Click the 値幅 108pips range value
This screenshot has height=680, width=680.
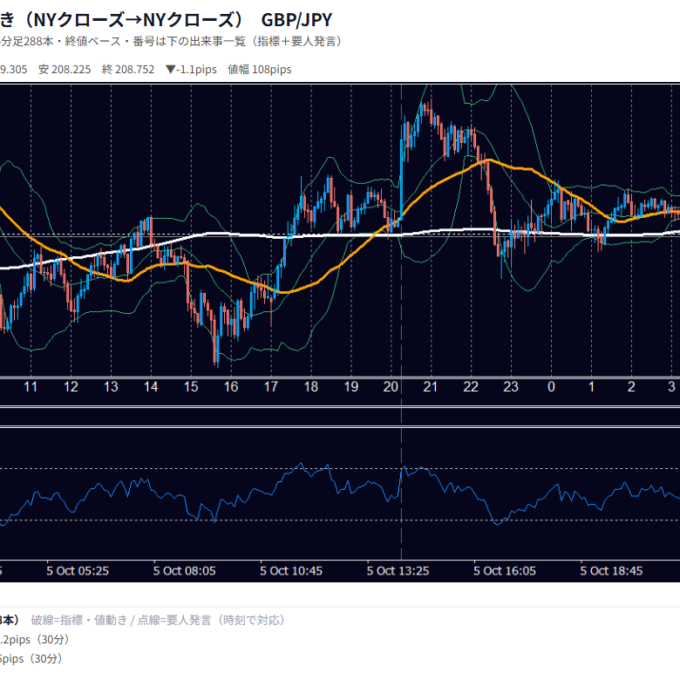coord(259,69)
